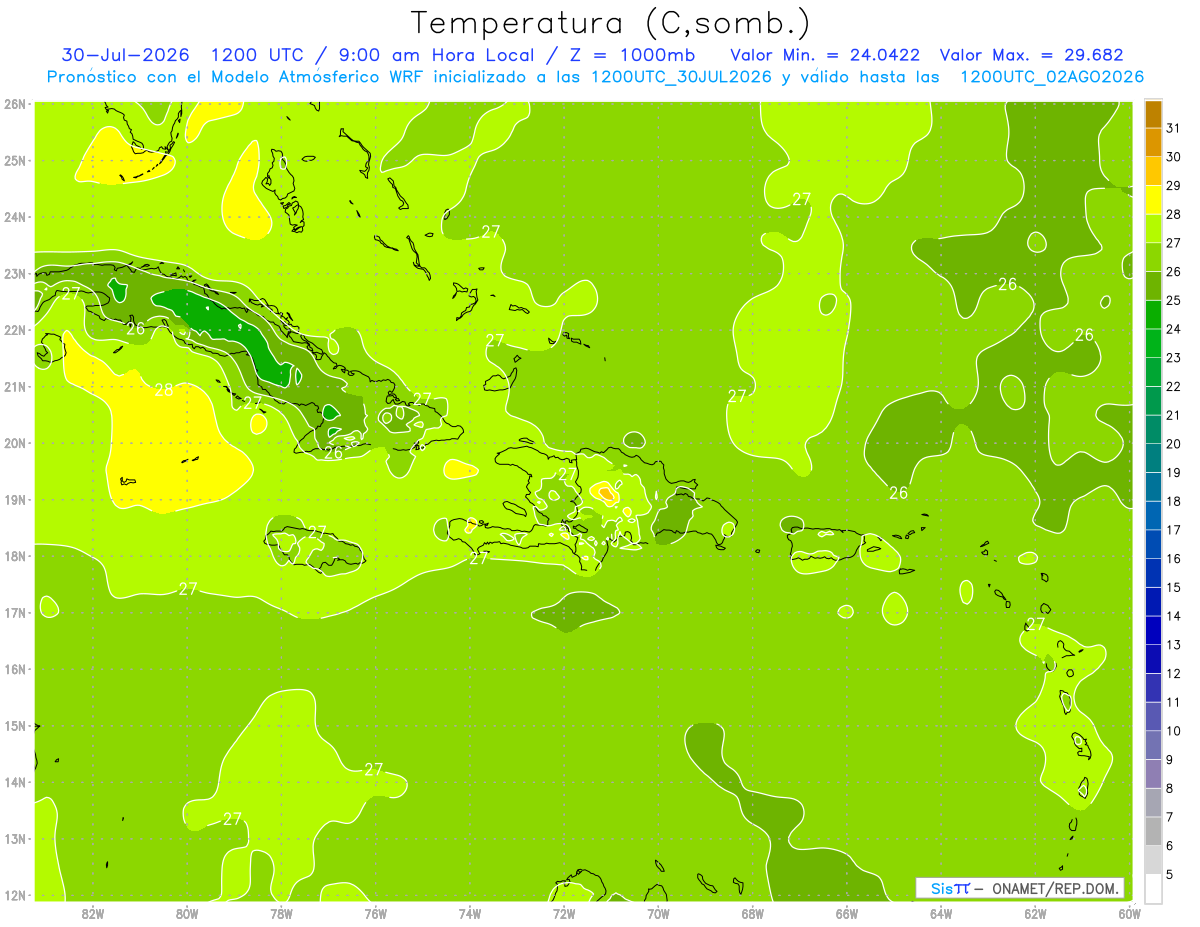
Task: Click the initialization time '1200UTC_30JUL2026'
Action: click(681, 77)
